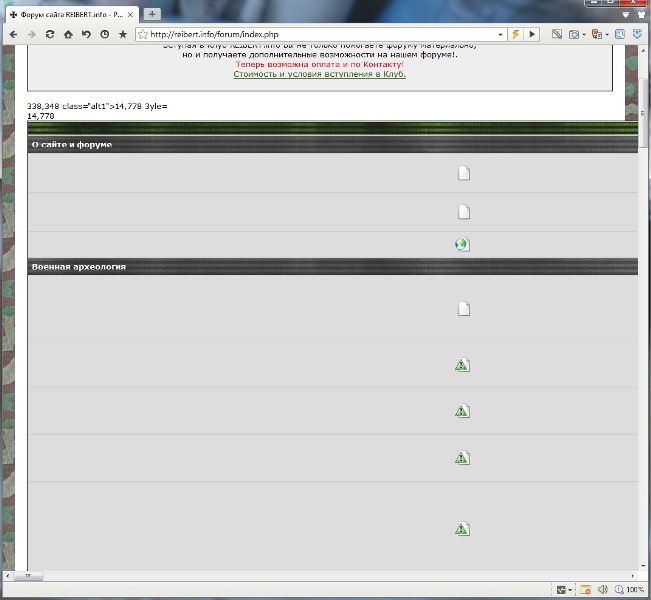The width and height of the screenshot is (651, 600).
Task: Bookmark page with address bar star outline
Action: [143, 34]
